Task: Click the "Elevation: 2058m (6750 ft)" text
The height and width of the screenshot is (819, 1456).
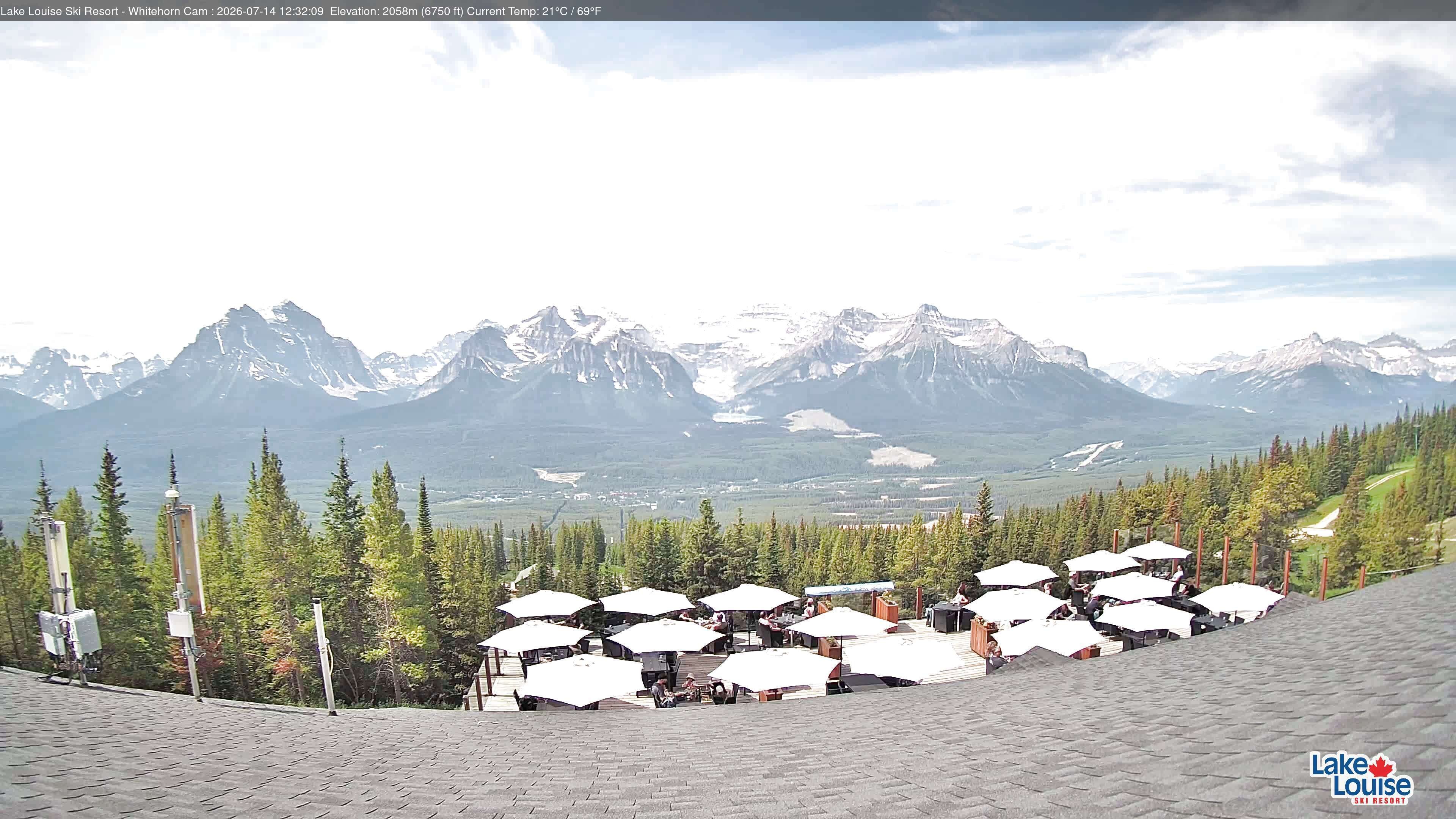Action: pos(396,11)
